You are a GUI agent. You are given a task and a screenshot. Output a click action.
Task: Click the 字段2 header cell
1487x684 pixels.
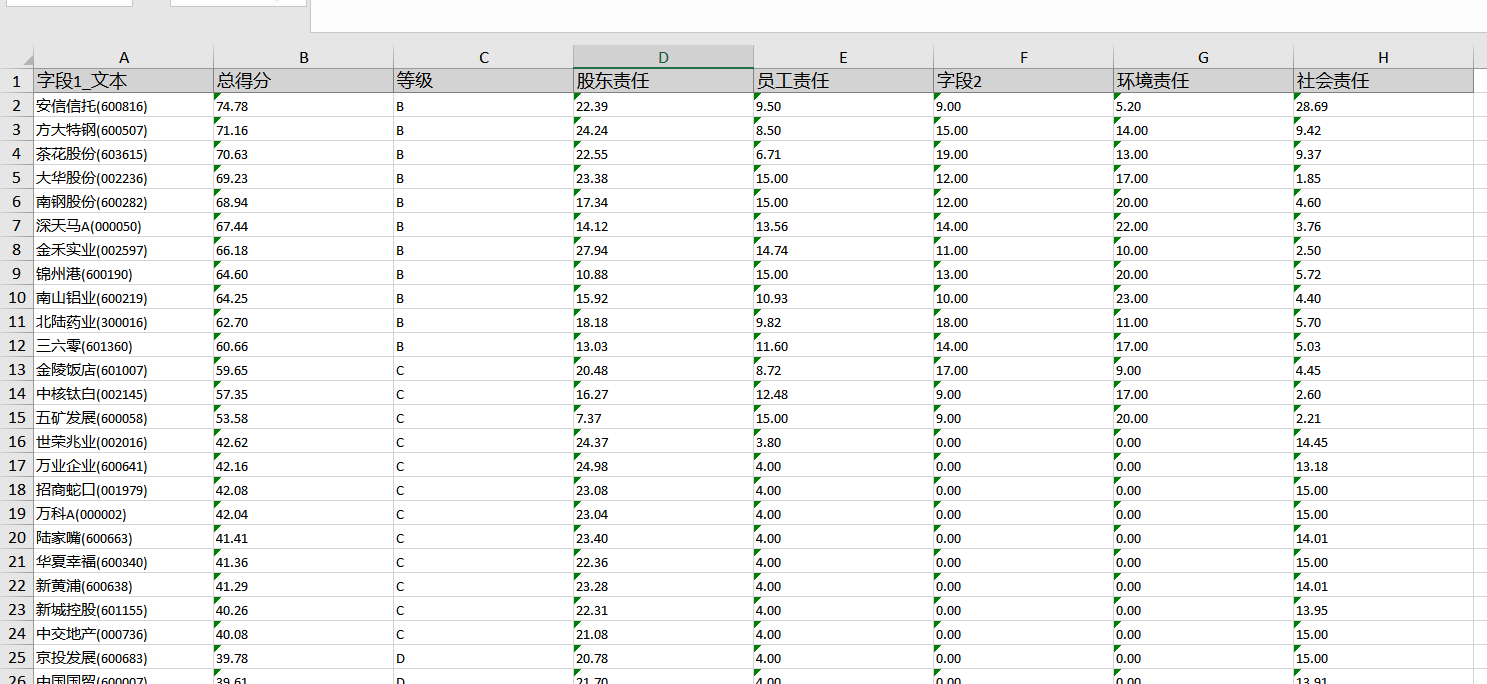pyautogui.click(x=1024, y=81)
